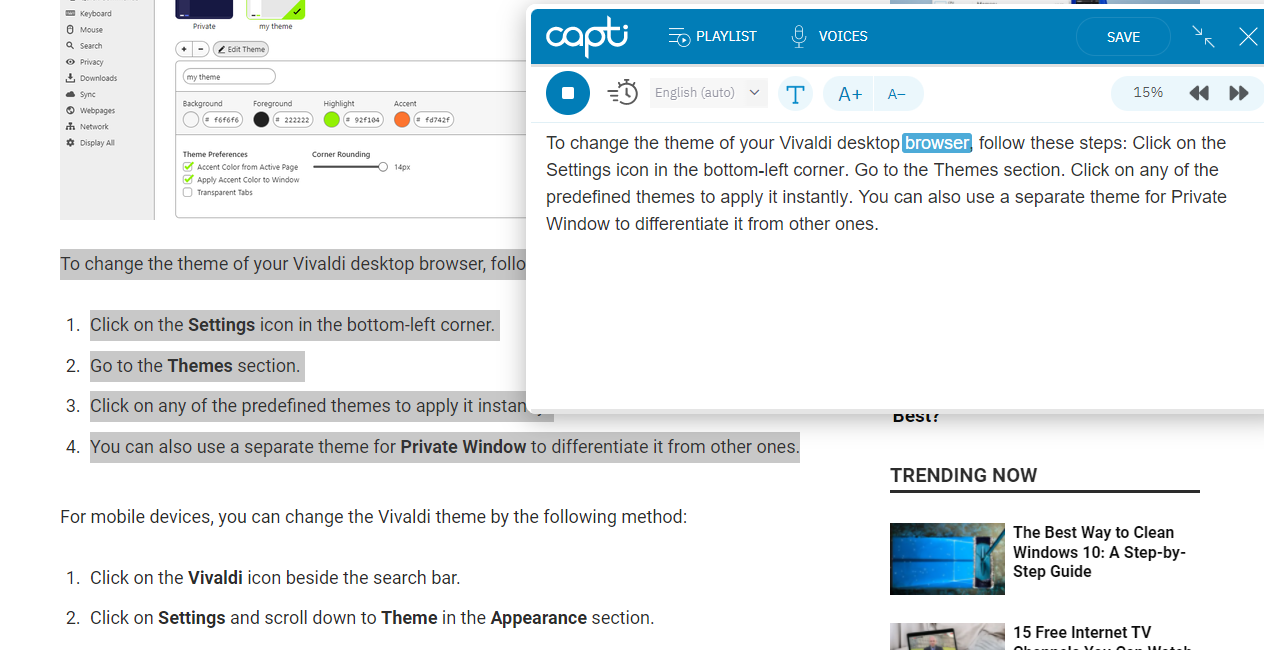Toggle 'Apply Accent Color to Window' checkbox
The image size is (1264, 650).
188,180
